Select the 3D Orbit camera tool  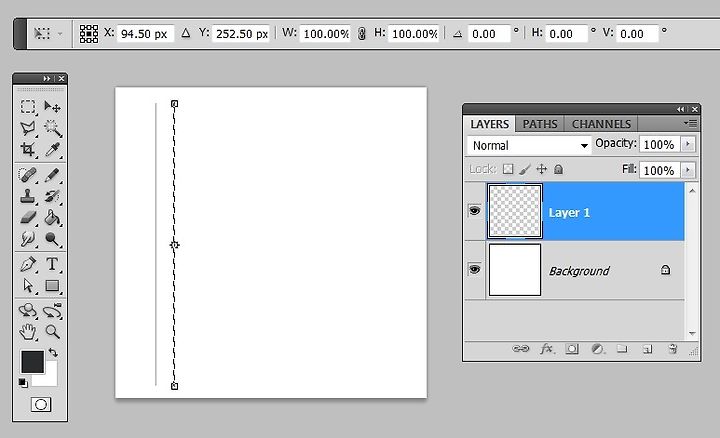tap(52, 311)
